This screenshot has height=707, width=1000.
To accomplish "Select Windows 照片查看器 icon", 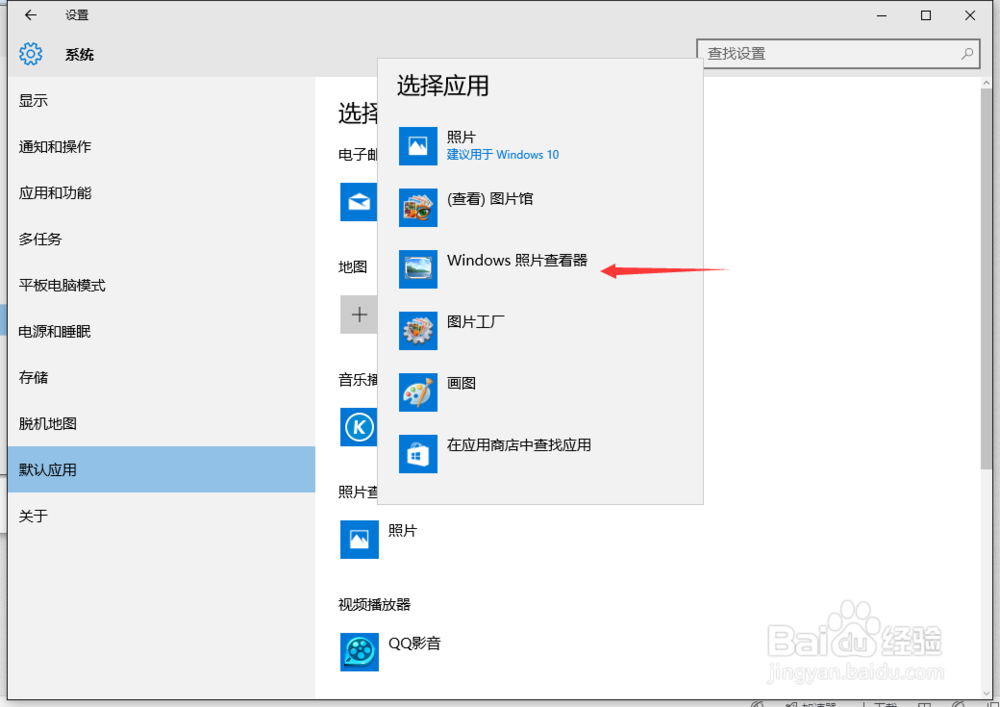I will 418,269.
